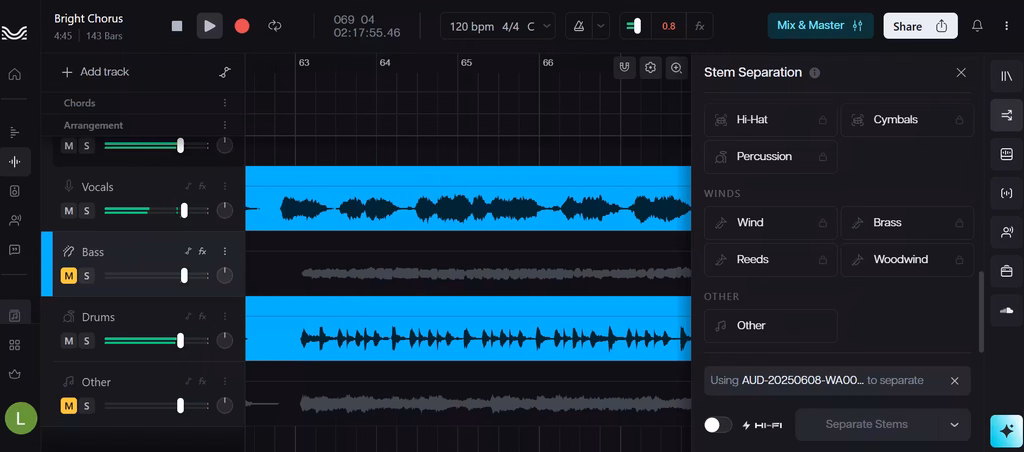Viewport: 1024px width, 452px height.
Task: Open the crown premium icon
Action: pos(14,374)
